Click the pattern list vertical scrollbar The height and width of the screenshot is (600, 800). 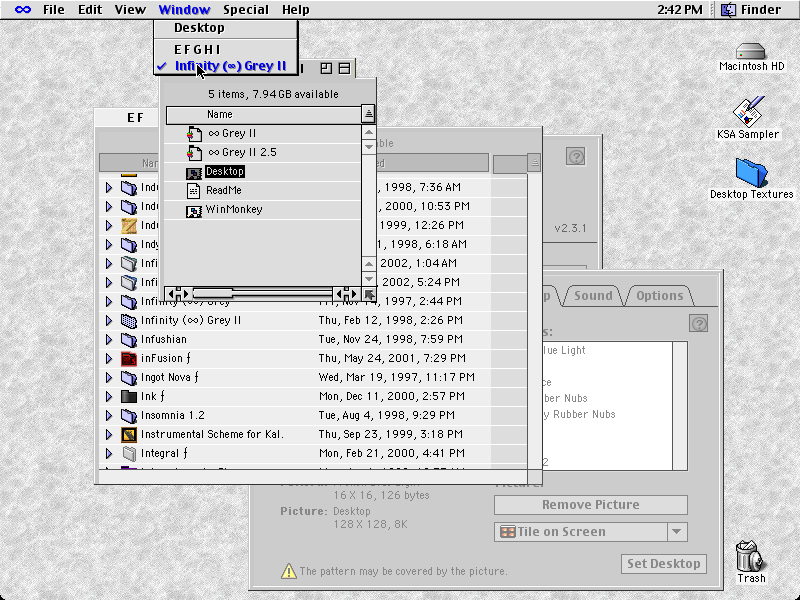click(x=680, y=406)
